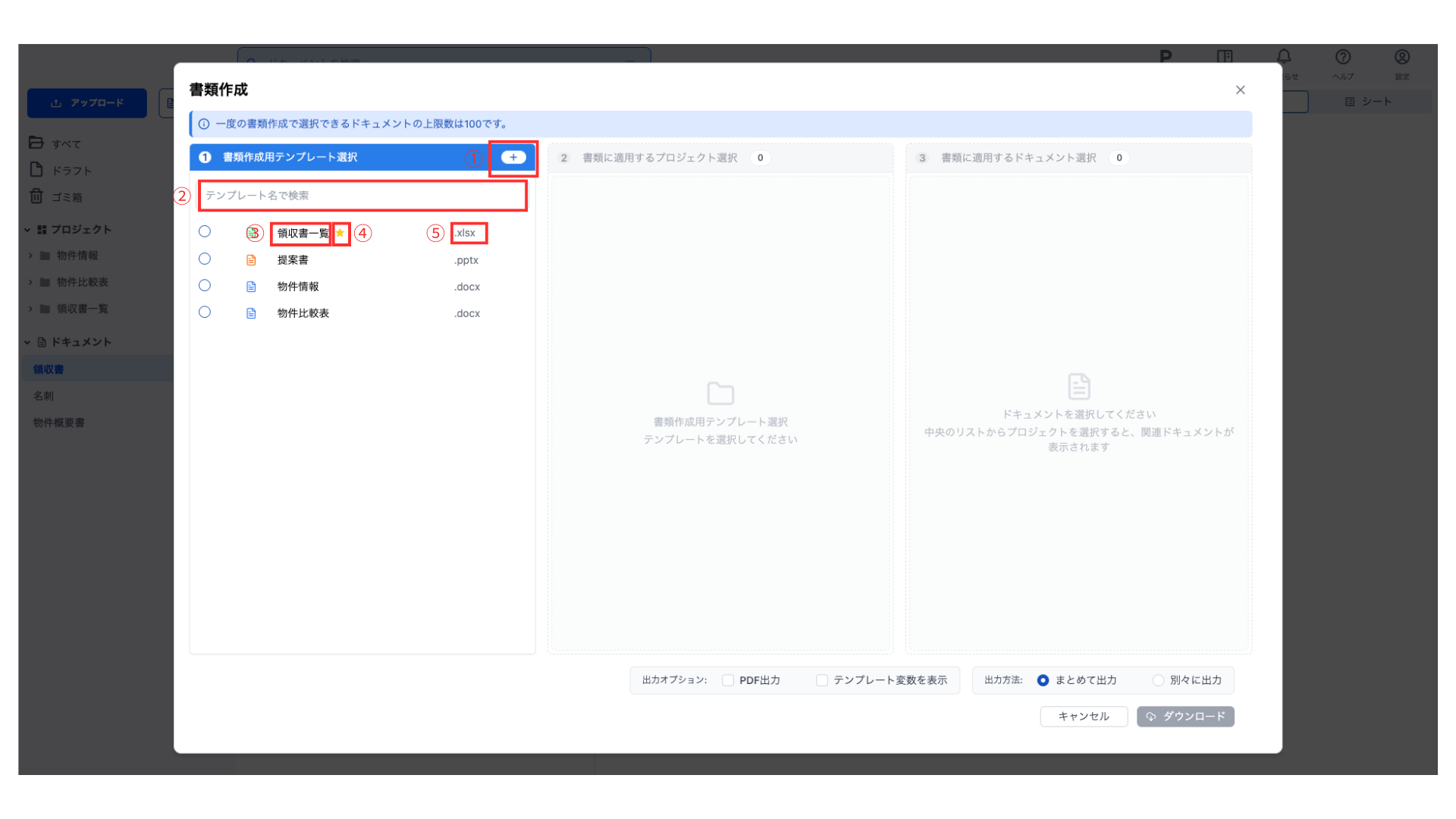Screen dimensions: 1456x819
Task: Choose 別々に出力 output method
Action: point(1158,680)
